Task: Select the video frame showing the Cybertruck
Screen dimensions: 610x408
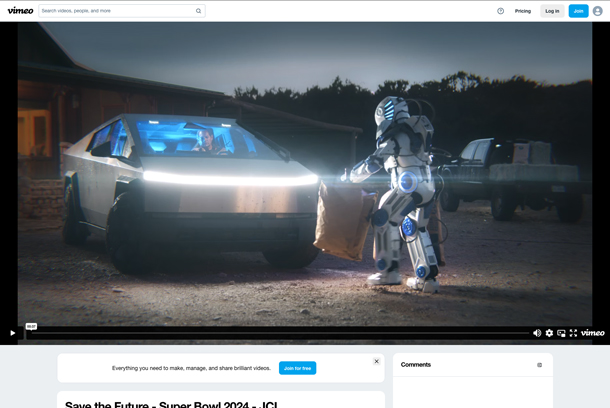Action: click(305, 174)
